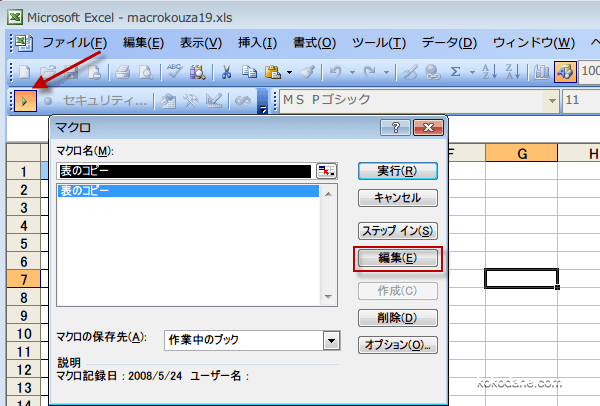
Task: Open the ファイル(F) menu
Action: tap(75, 42)
